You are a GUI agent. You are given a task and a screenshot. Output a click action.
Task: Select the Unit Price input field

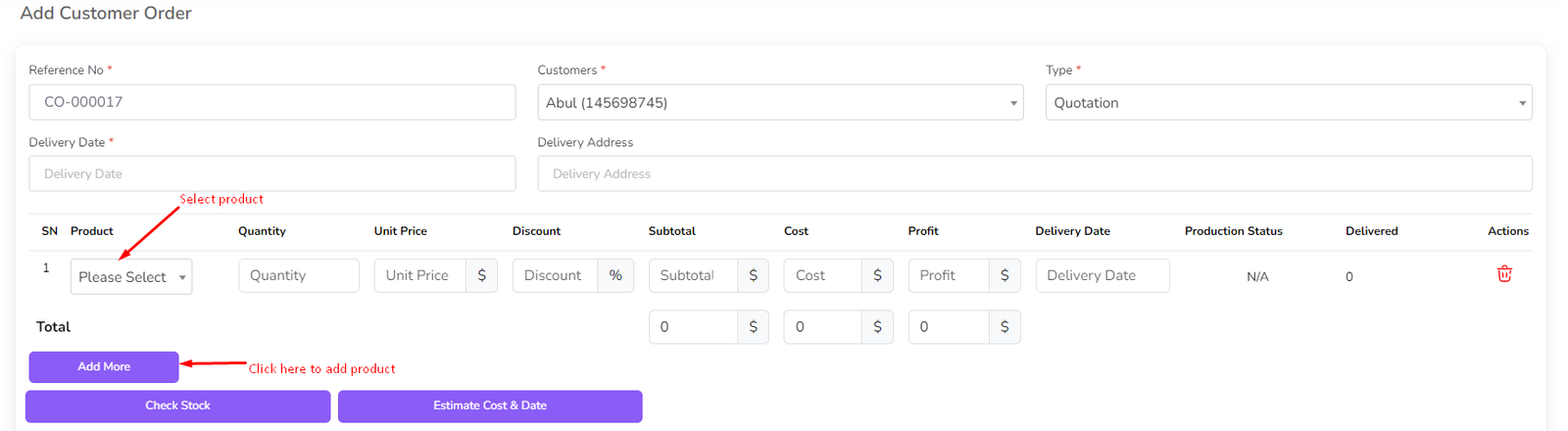(420, 275)
